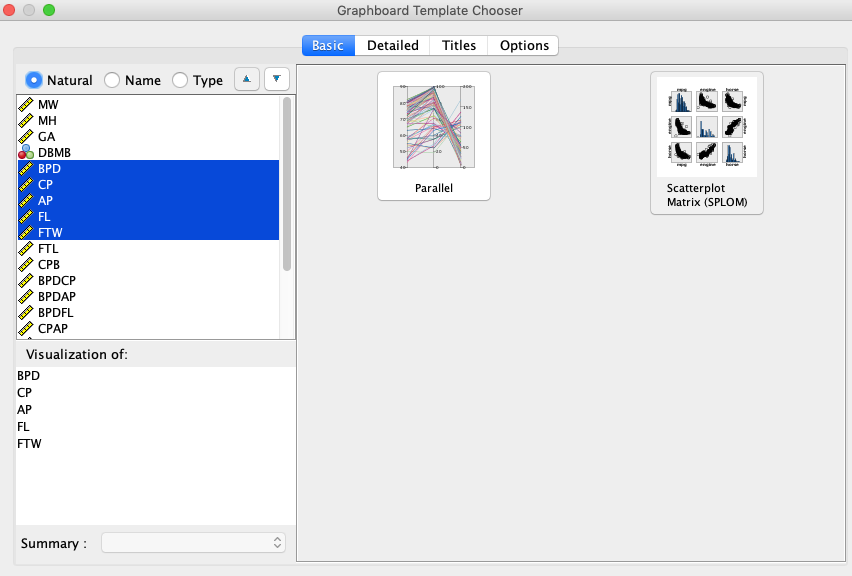Switch to the Detailed tab
The width and height of the screenshot is (852, 576).
click(x=392, y=46)
